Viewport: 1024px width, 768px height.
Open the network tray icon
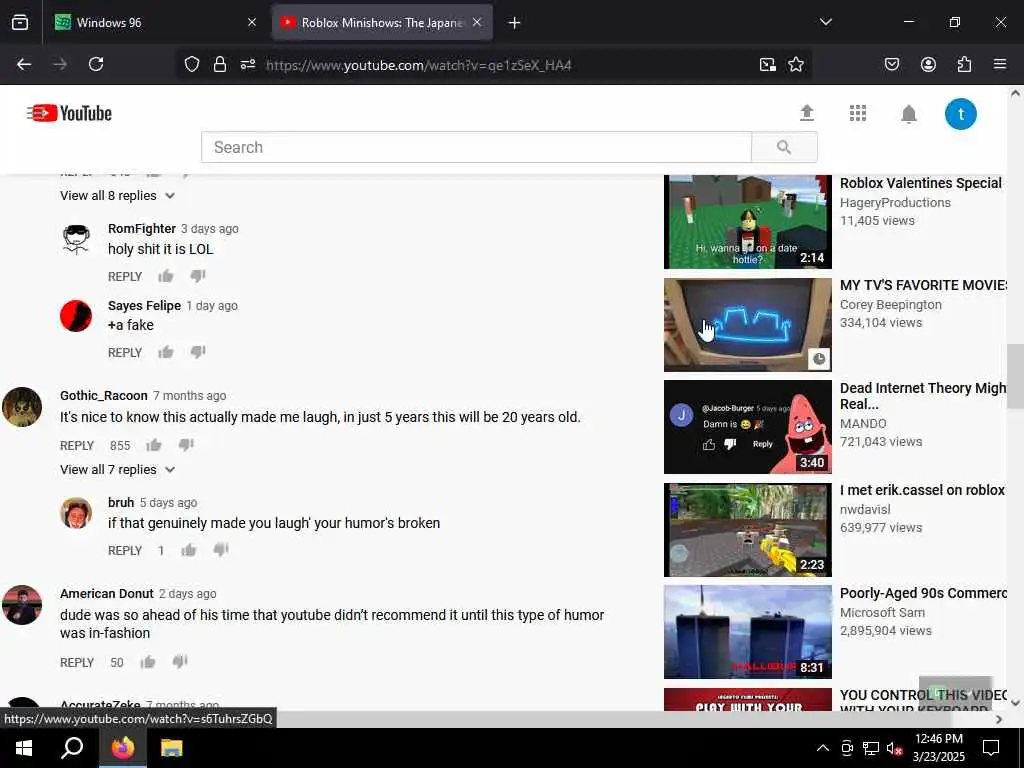click(870, 748)
